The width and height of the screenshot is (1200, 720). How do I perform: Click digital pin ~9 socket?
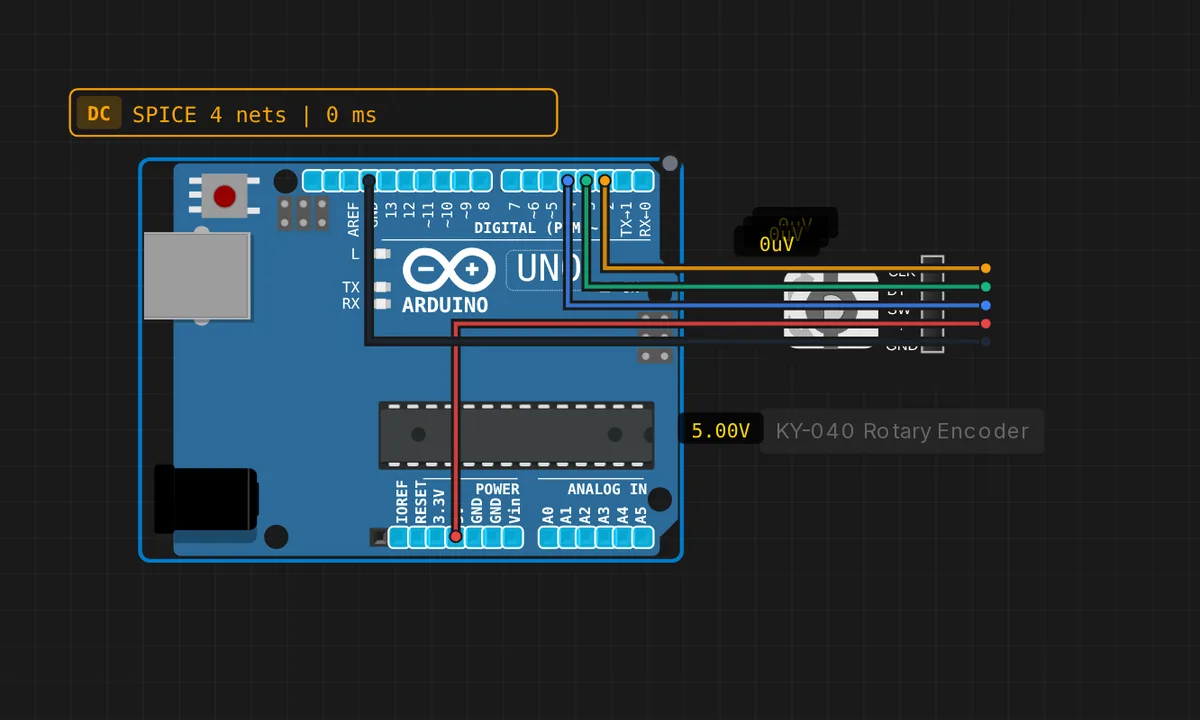462,181
